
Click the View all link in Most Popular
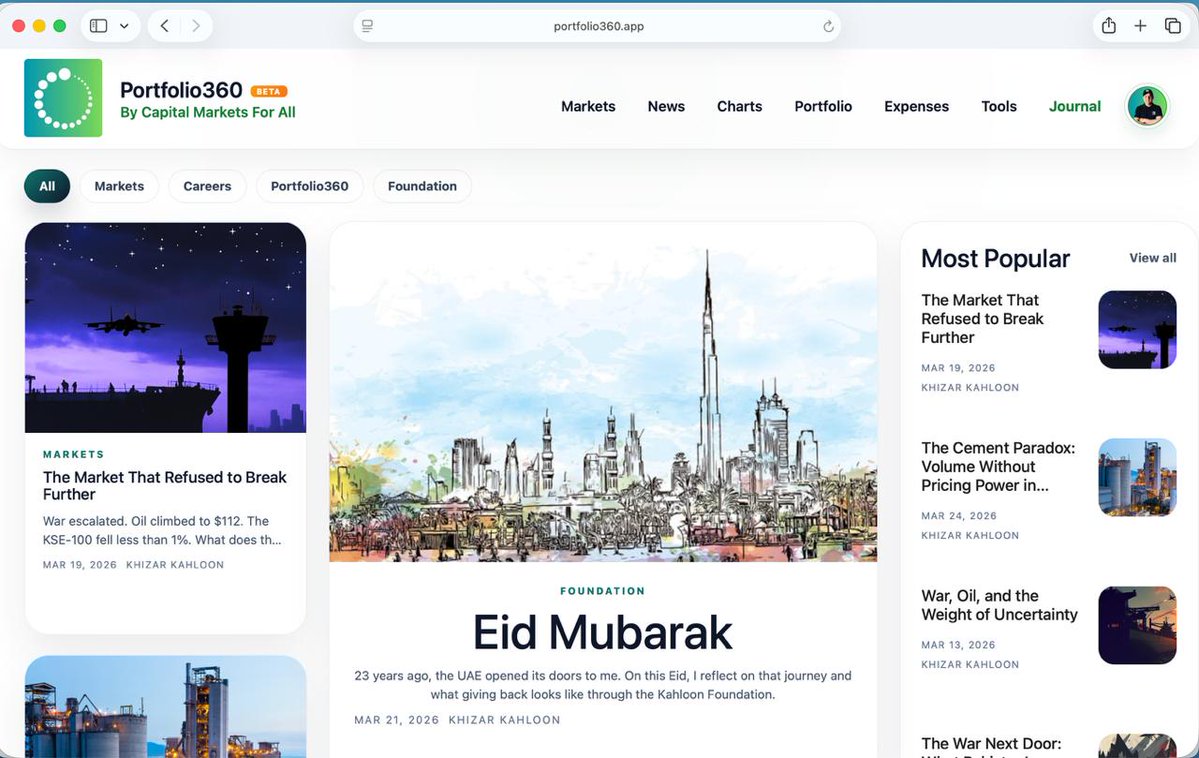point(1152,258)
